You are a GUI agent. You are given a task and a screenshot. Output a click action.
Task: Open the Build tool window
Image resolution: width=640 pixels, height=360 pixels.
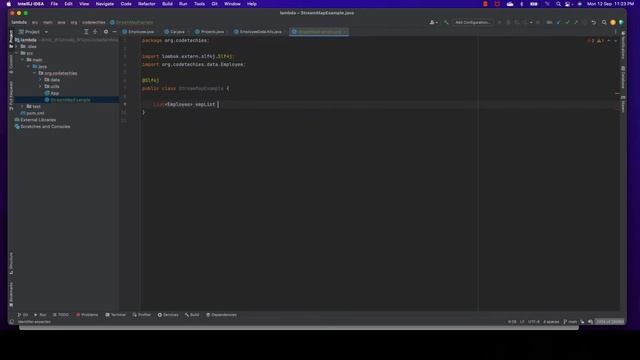(192, 315)
